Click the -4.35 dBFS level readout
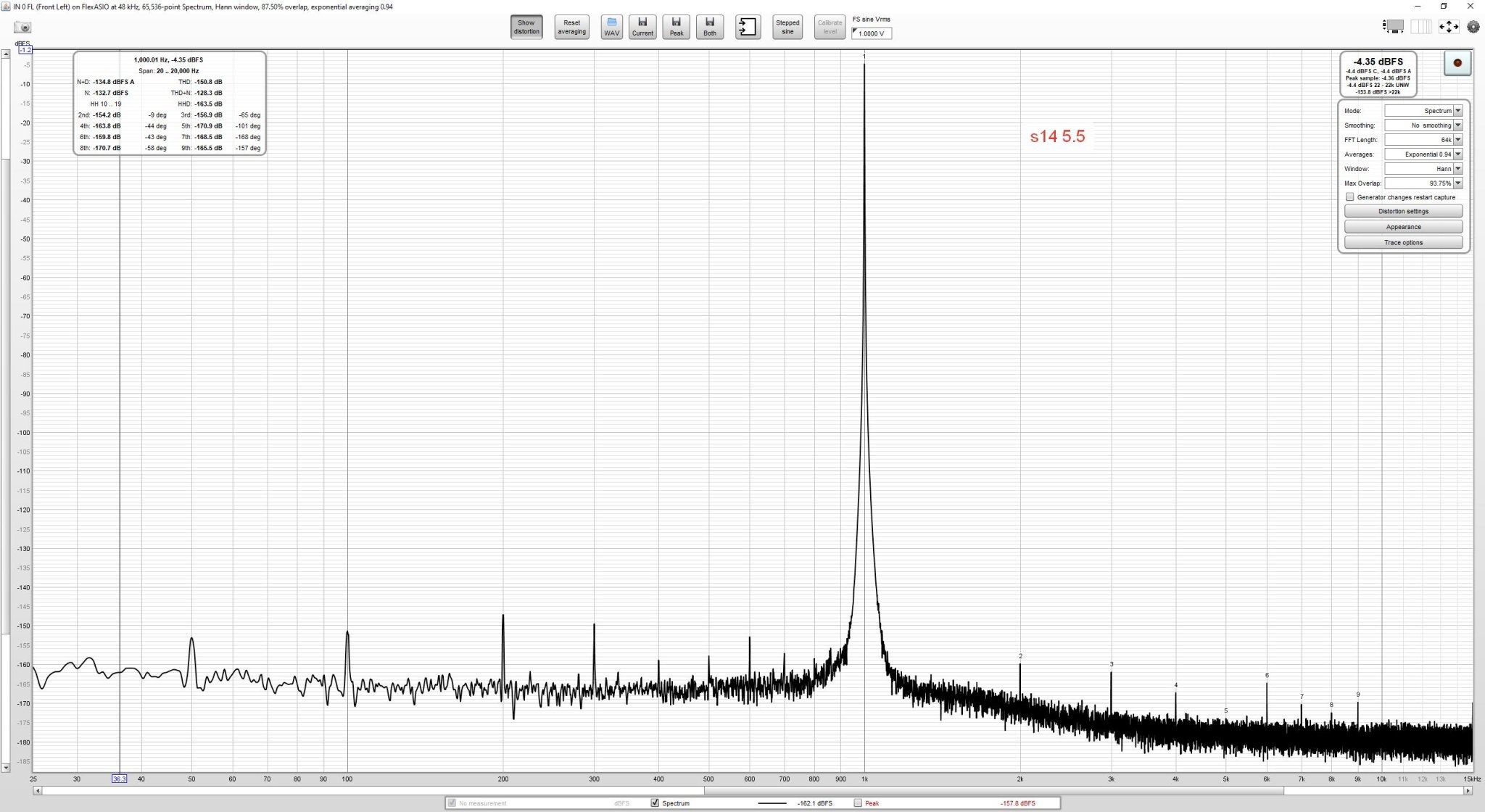The height and width of the screenshot is (812, 1485). 1378,62
